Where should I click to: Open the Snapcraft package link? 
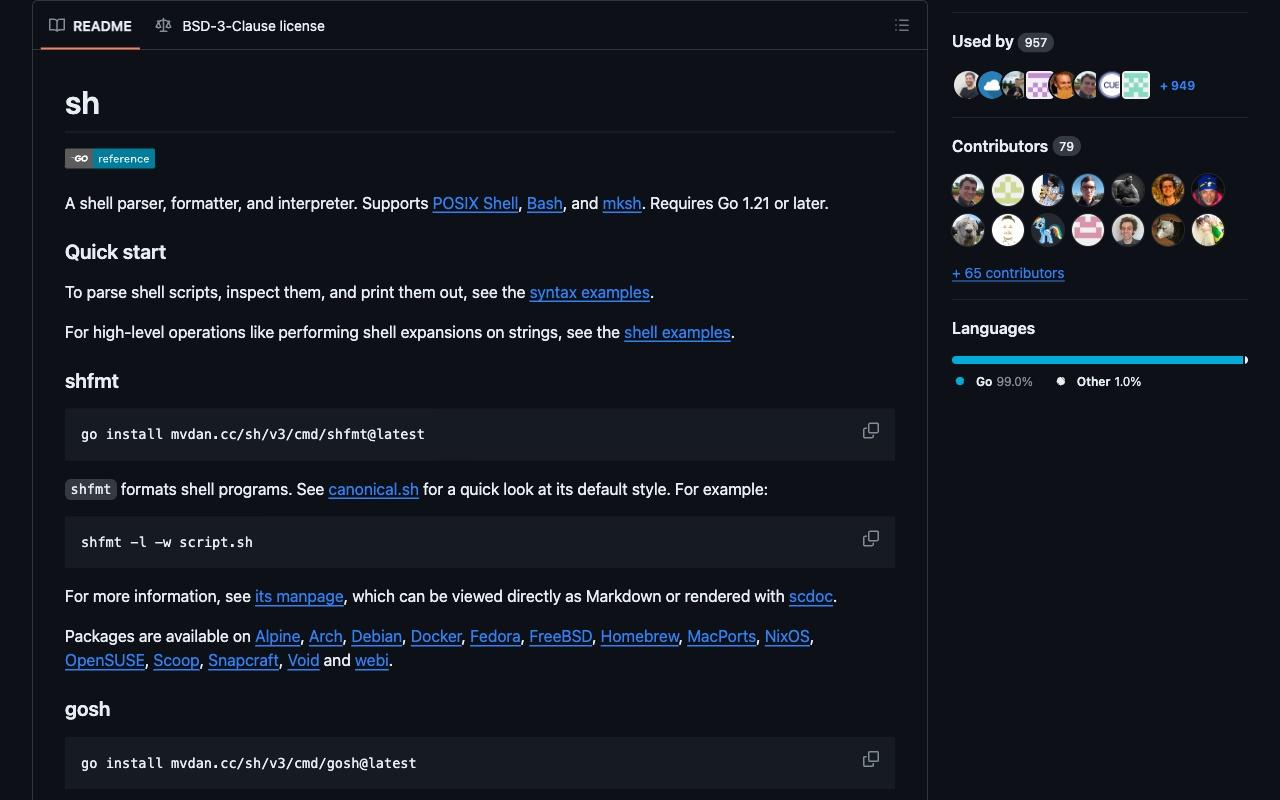243,660
